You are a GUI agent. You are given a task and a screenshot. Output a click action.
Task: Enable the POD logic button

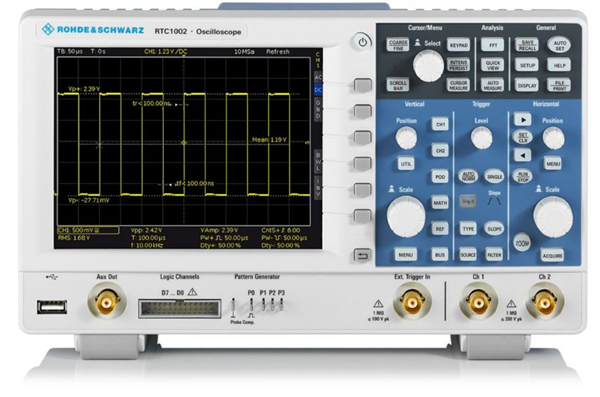(x=440, y=176)
